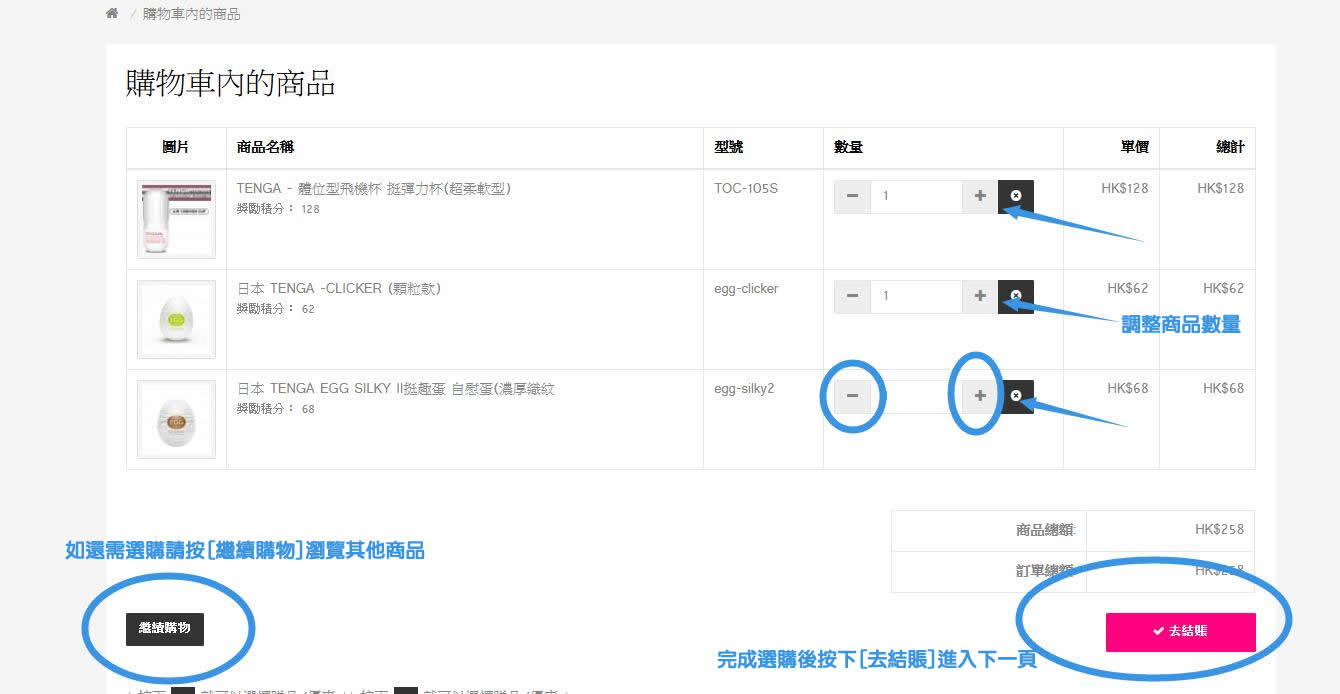The width and height of the screenshot is (1340, 694).
Task: Click the 獎勵積分 128 reward points text
Action: 278,209
